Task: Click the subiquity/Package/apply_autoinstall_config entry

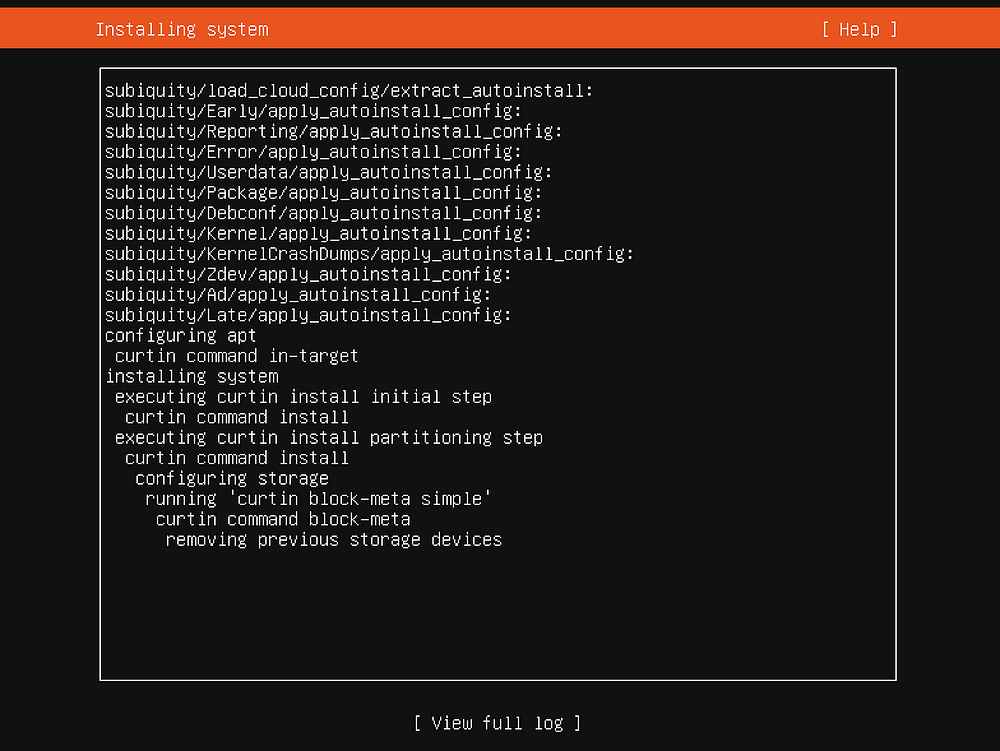Action: 323,193
